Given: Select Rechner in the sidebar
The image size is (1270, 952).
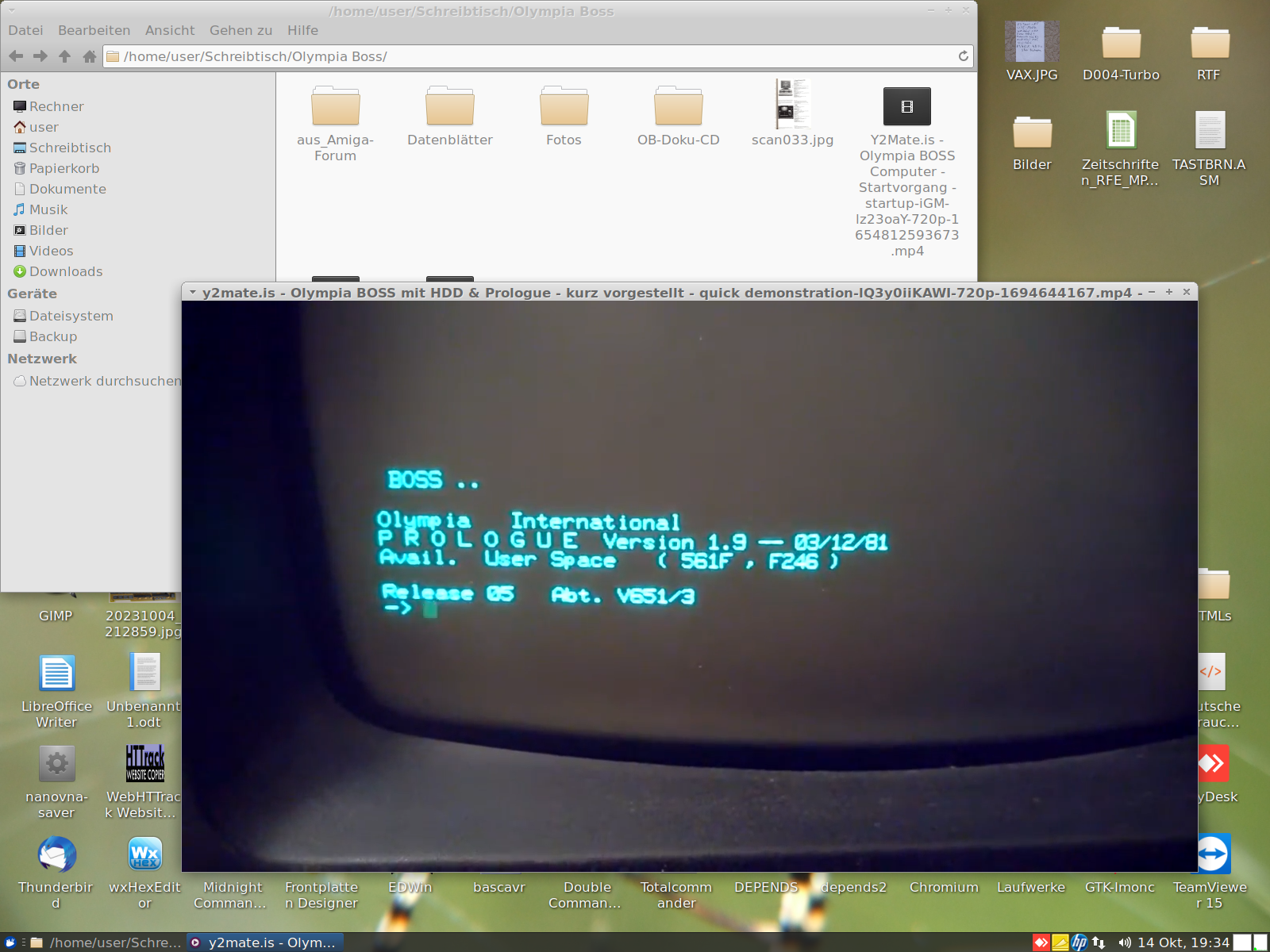Looking at the screenshot, I should point(48,106).
